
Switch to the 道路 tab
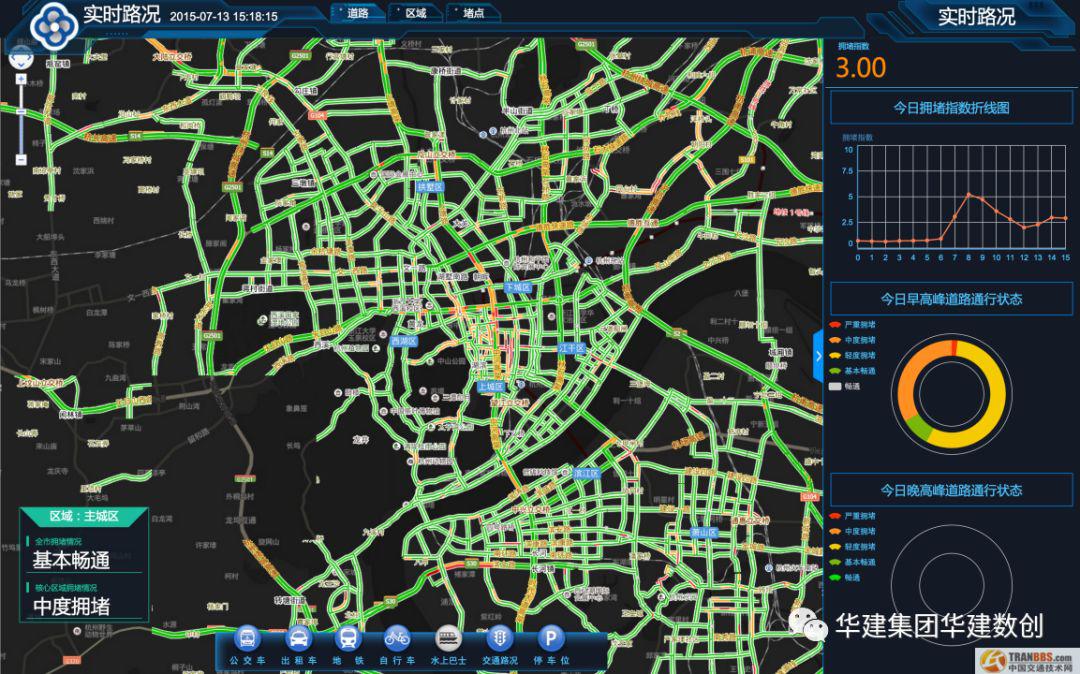[357, 12]
